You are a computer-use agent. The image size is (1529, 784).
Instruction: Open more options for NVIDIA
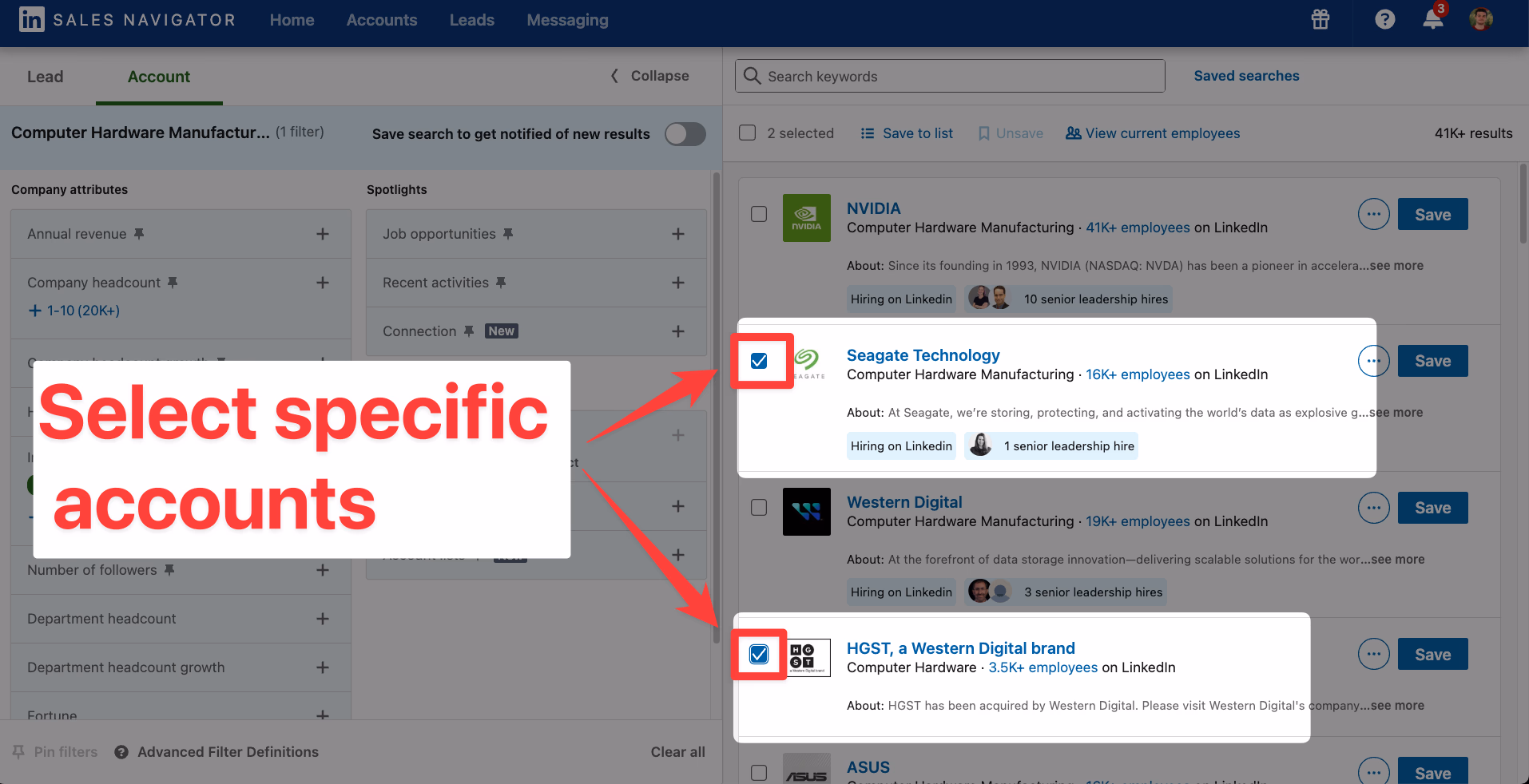1374,214
